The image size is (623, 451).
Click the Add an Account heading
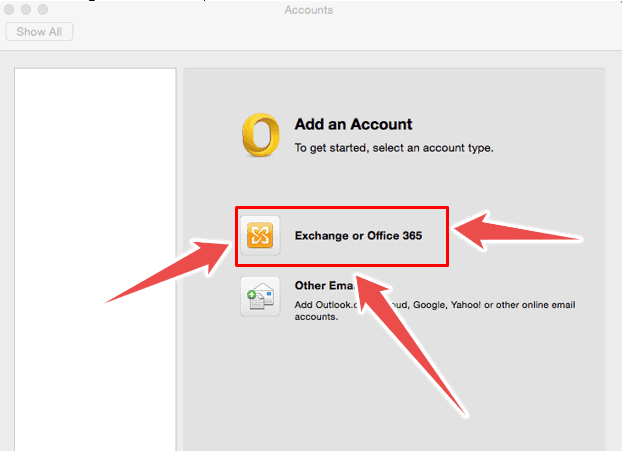[353, 125]
